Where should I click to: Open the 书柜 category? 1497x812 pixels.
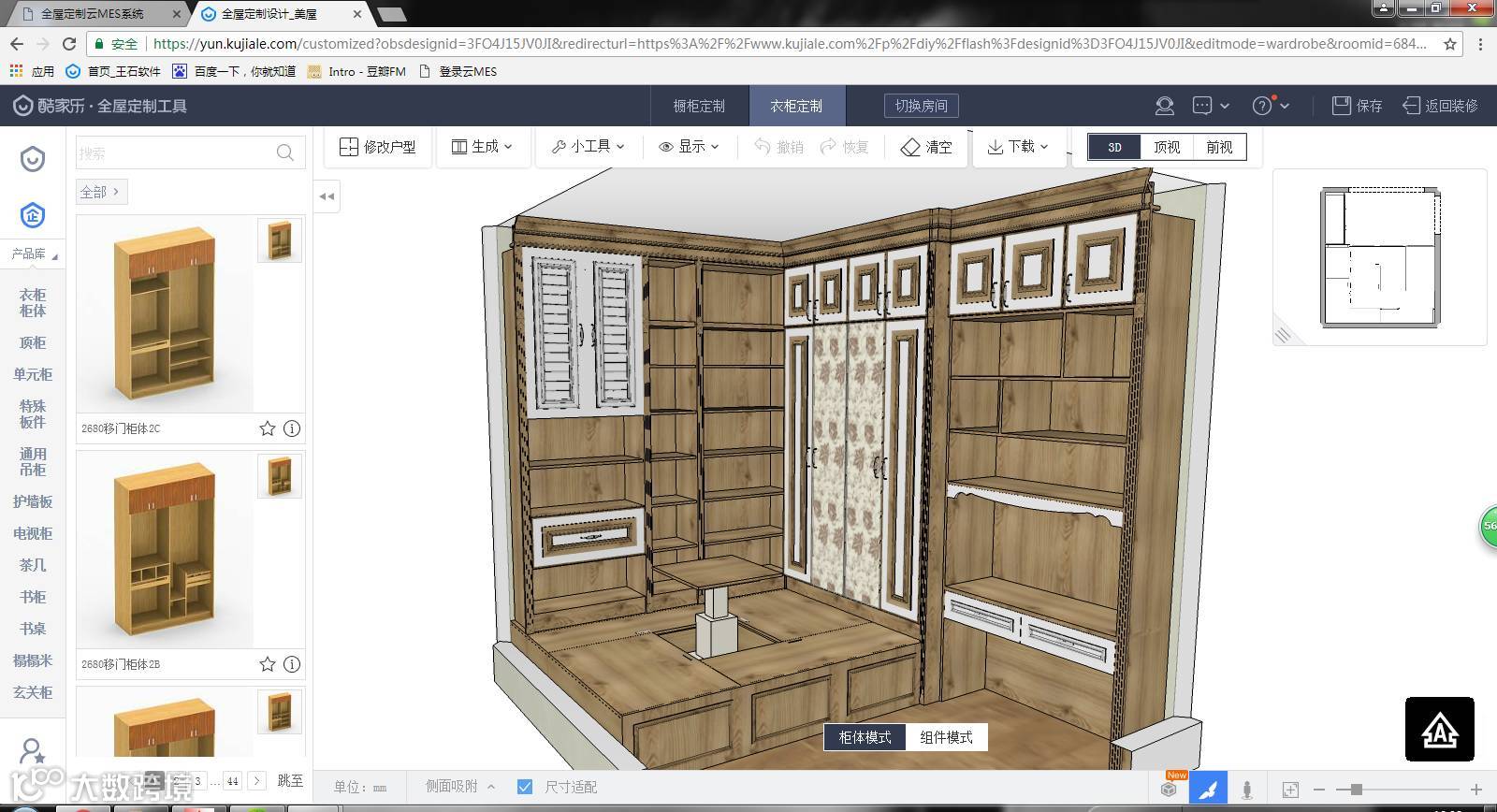coord(33,597)
